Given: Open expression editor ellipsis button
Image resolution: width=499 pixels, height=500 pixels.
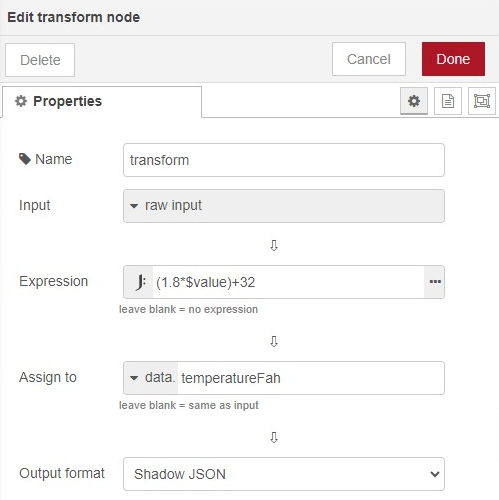Looking at the screenshot, I should click(x=435, y=282).
